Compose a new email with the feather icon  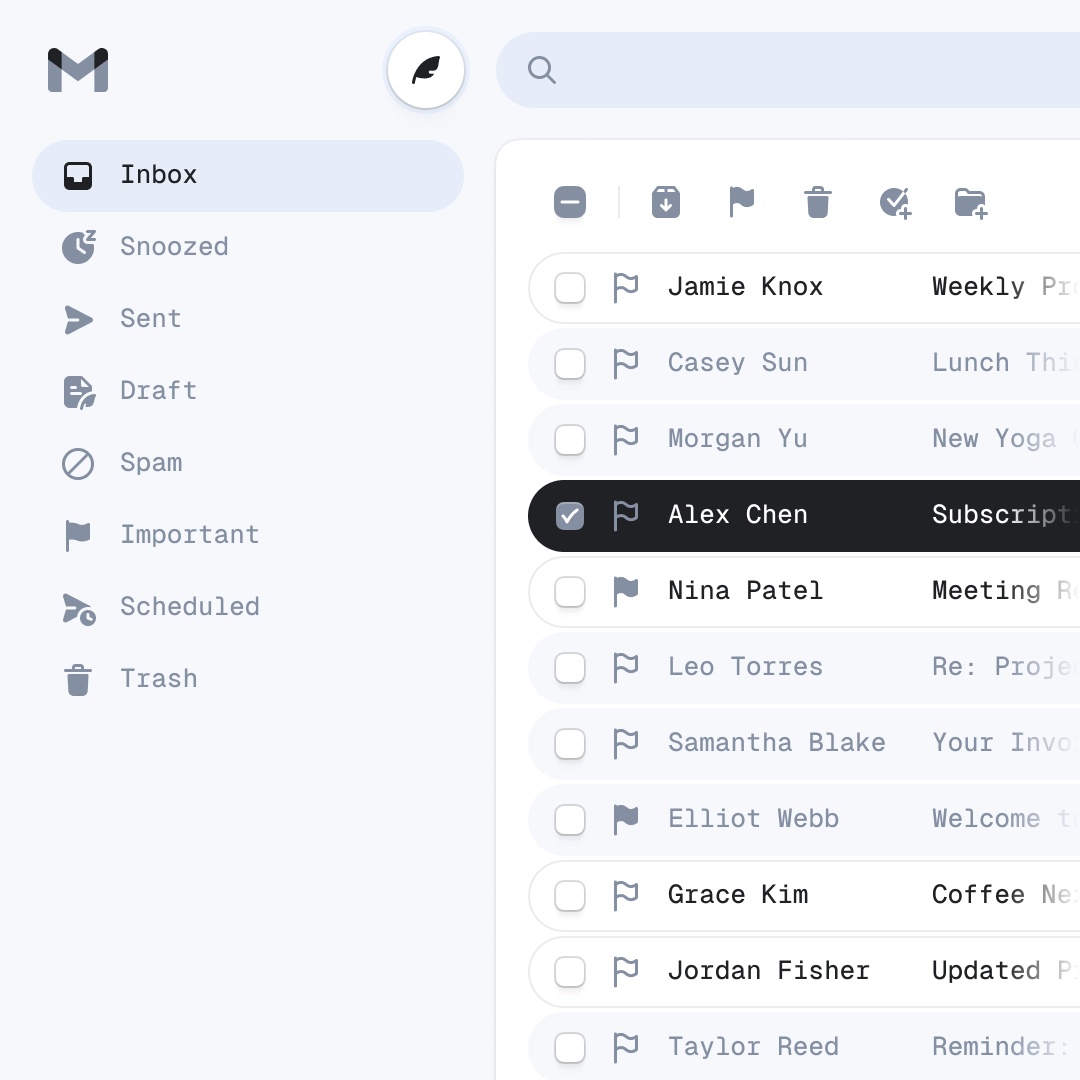[426, 70]
